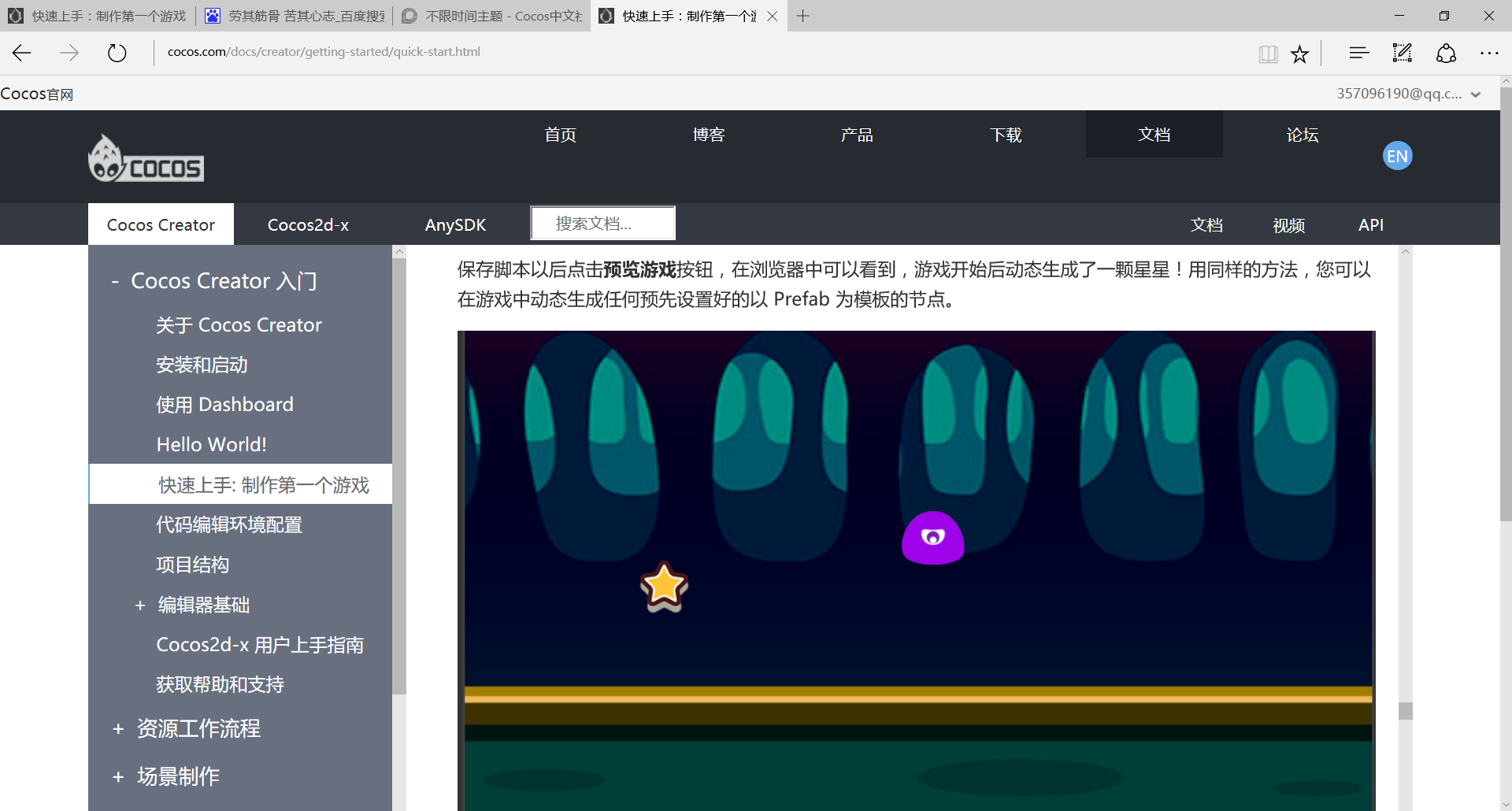Viewport: 1512px width, 811px height.
Task: Make a web note pen icon
Action: (1402, 53)
